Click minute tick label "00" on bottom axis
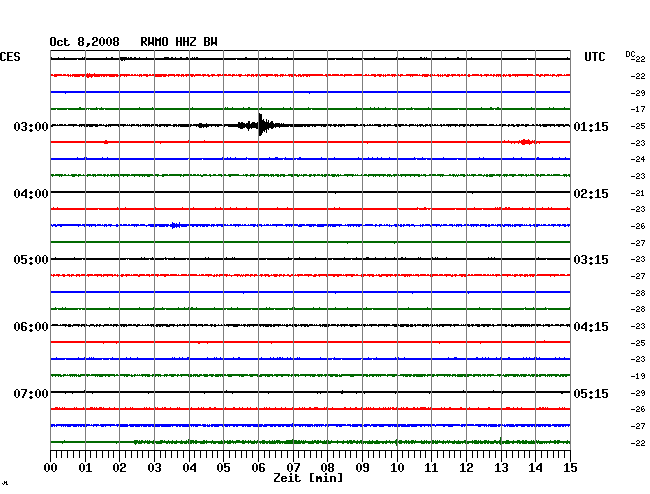 pyautogui.click(x=51, y=468)
